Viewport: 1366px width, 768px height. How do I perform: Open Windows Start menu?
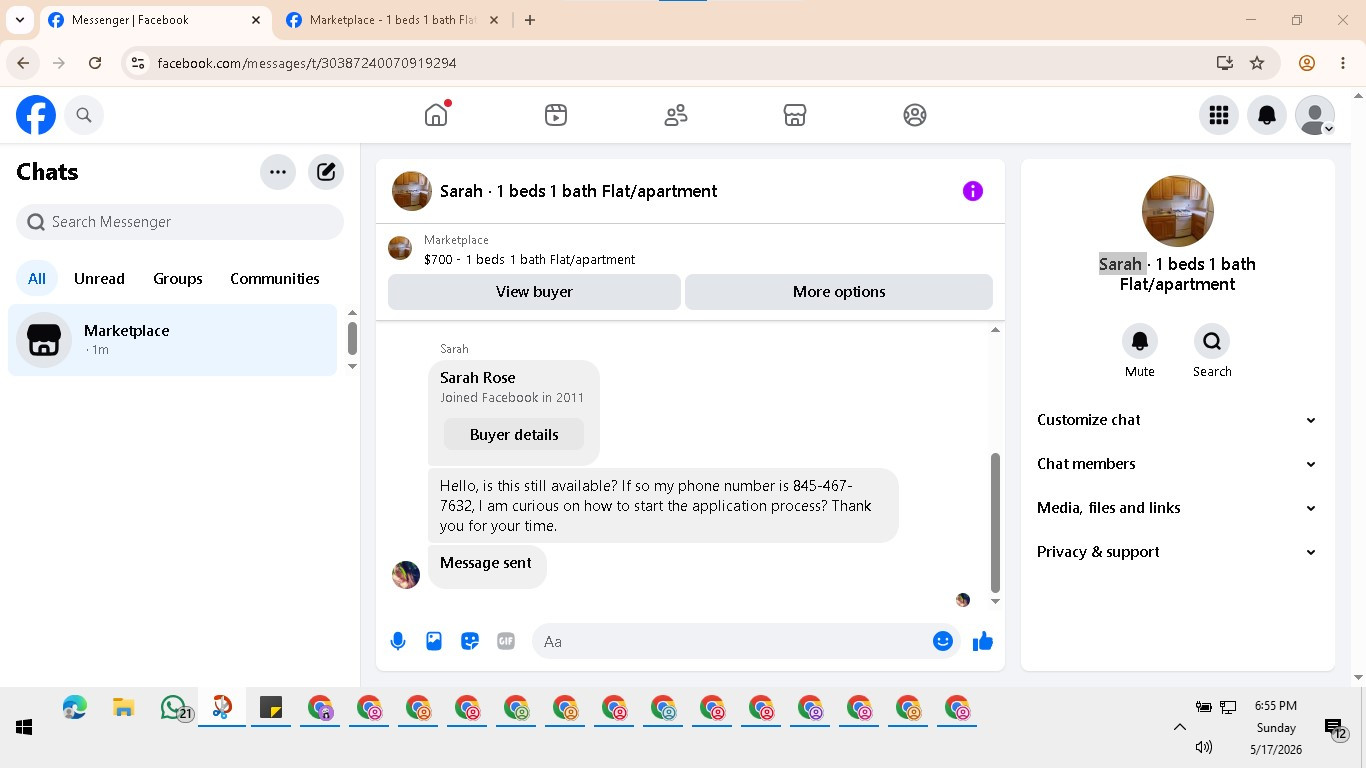[x=24, y=728]
